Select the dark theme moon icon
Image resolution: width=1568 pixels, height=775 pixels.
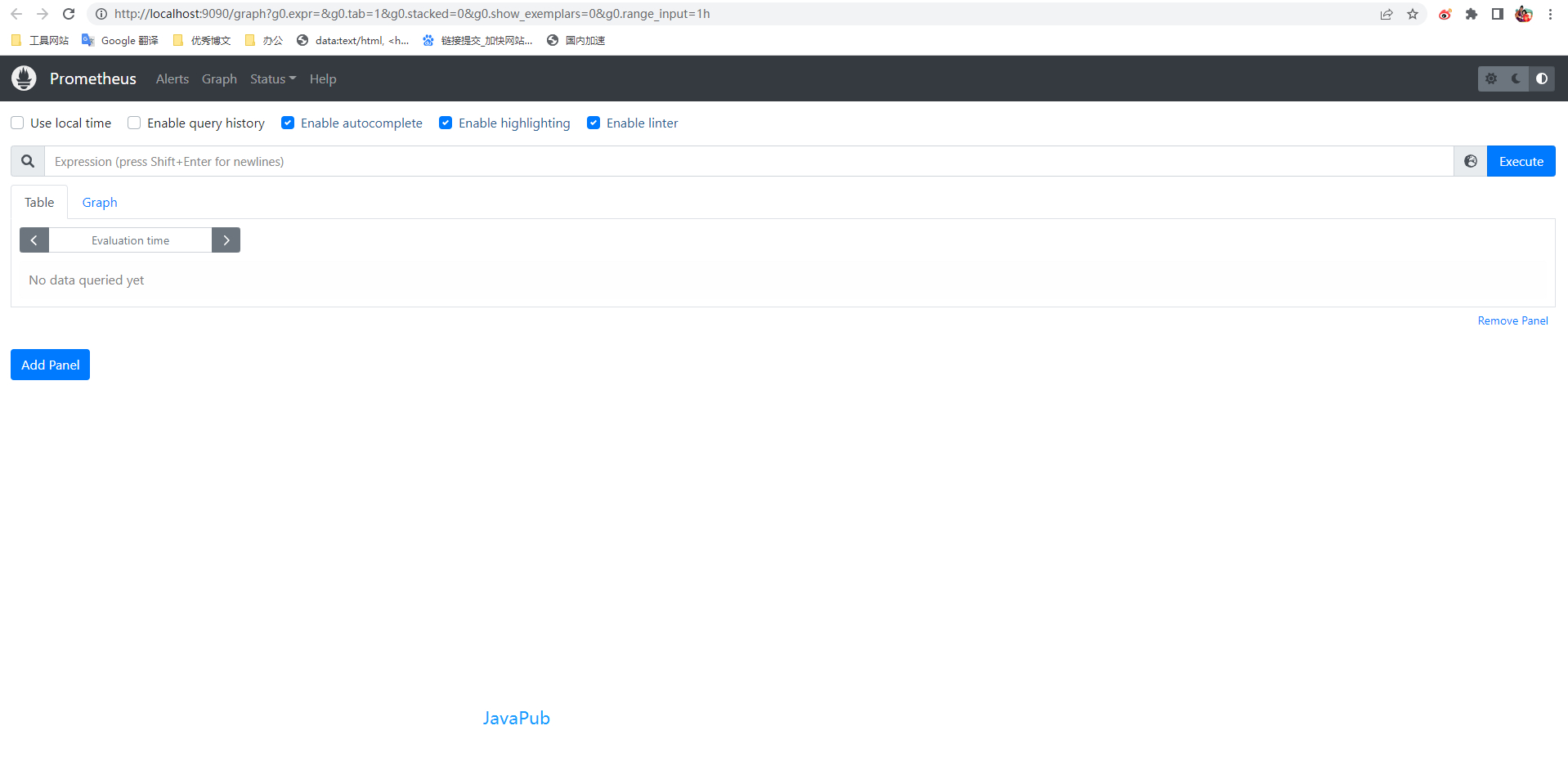coord(1516,78)
